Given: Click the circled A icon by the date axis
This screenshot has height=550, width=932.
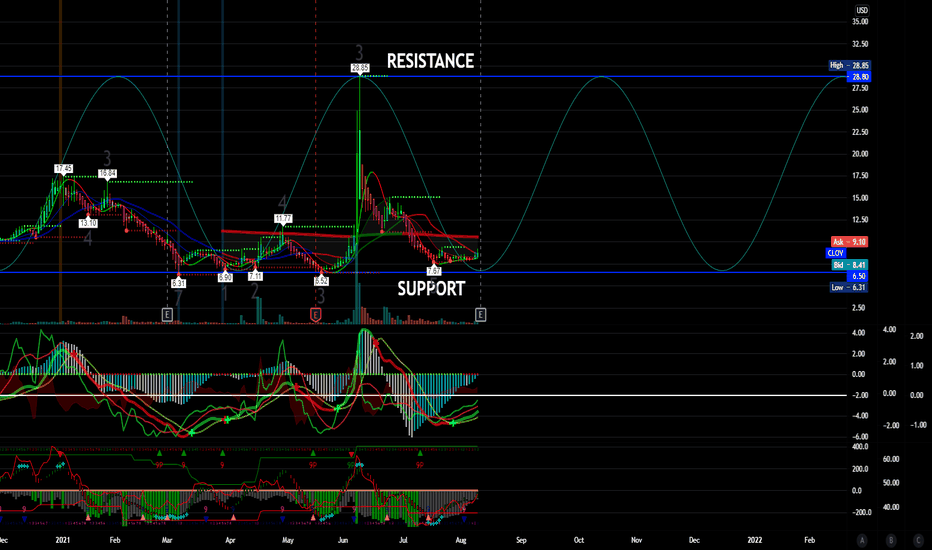Looking at the screenshot, I should pyautogui.click(x=862, y=540).
